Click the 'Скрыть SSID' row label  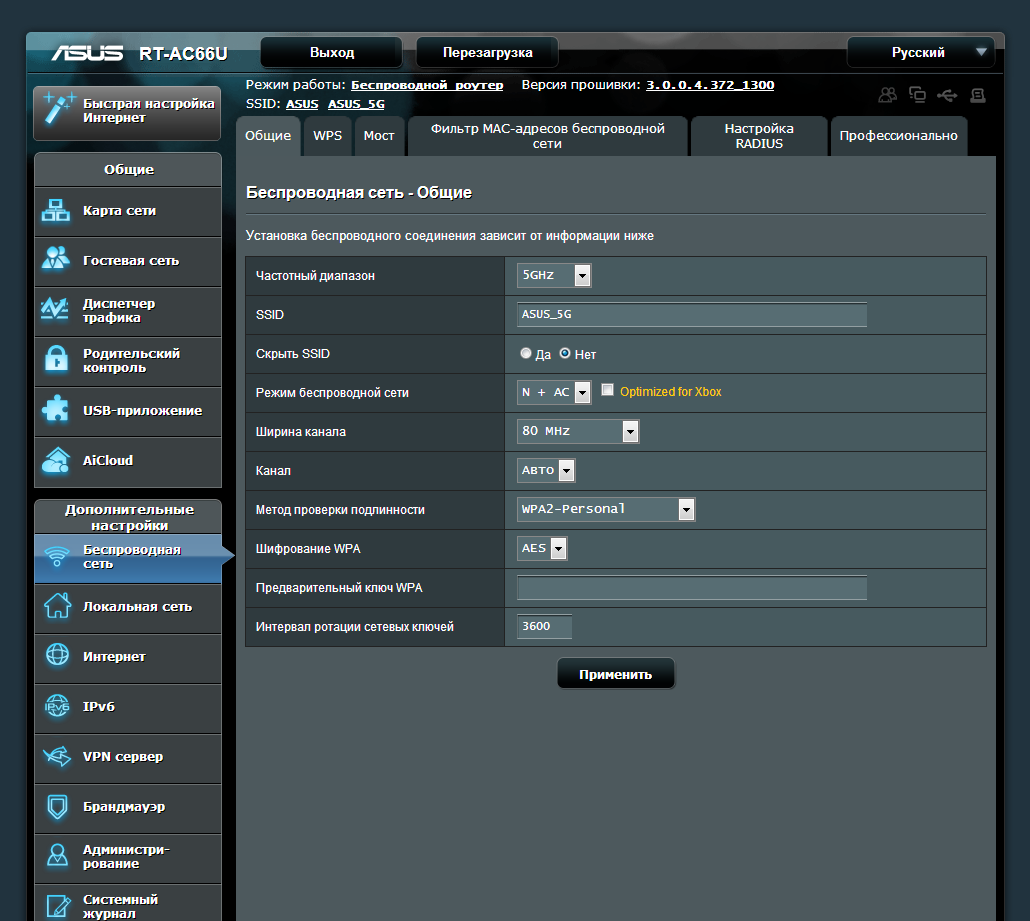[293, 354]
